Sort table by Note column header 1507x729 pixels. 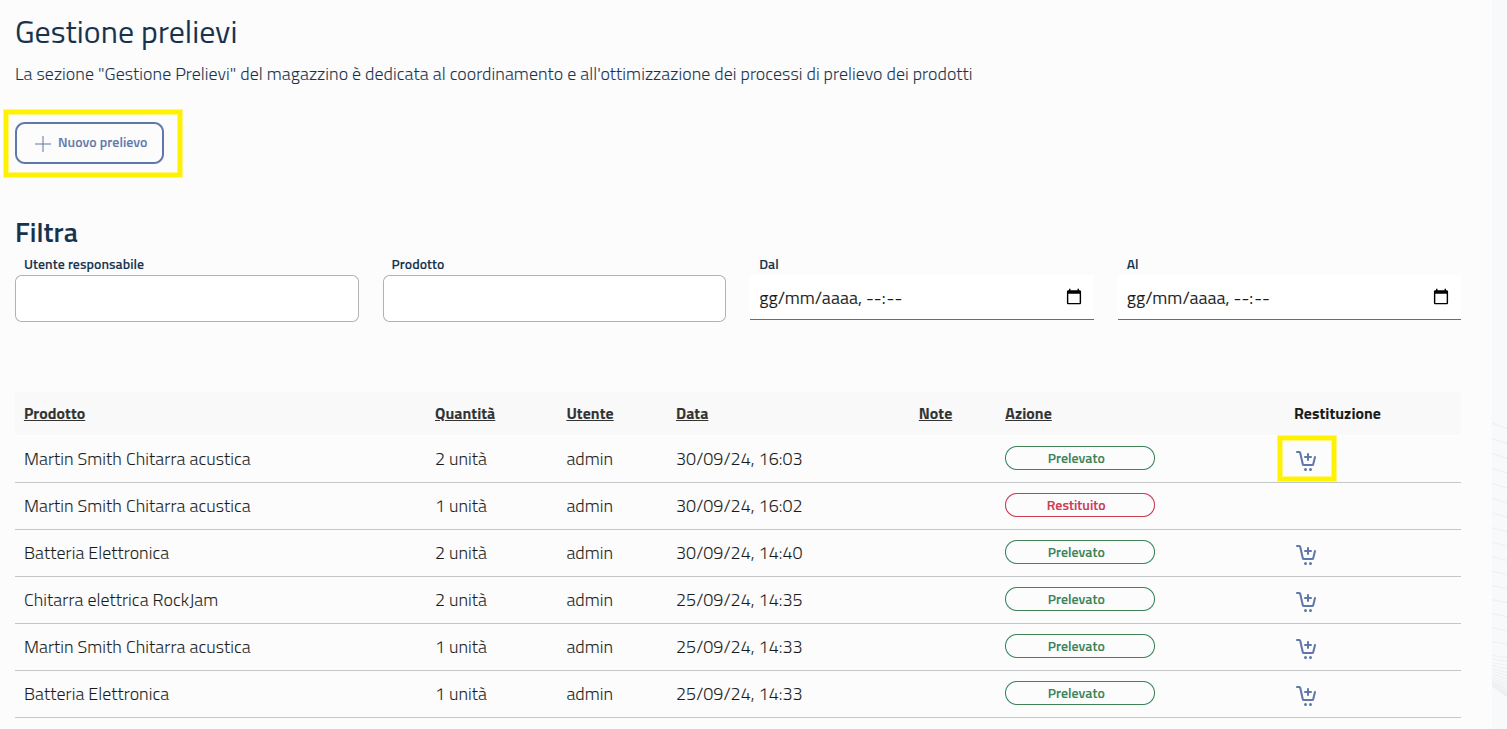click(x=935, y=414)
